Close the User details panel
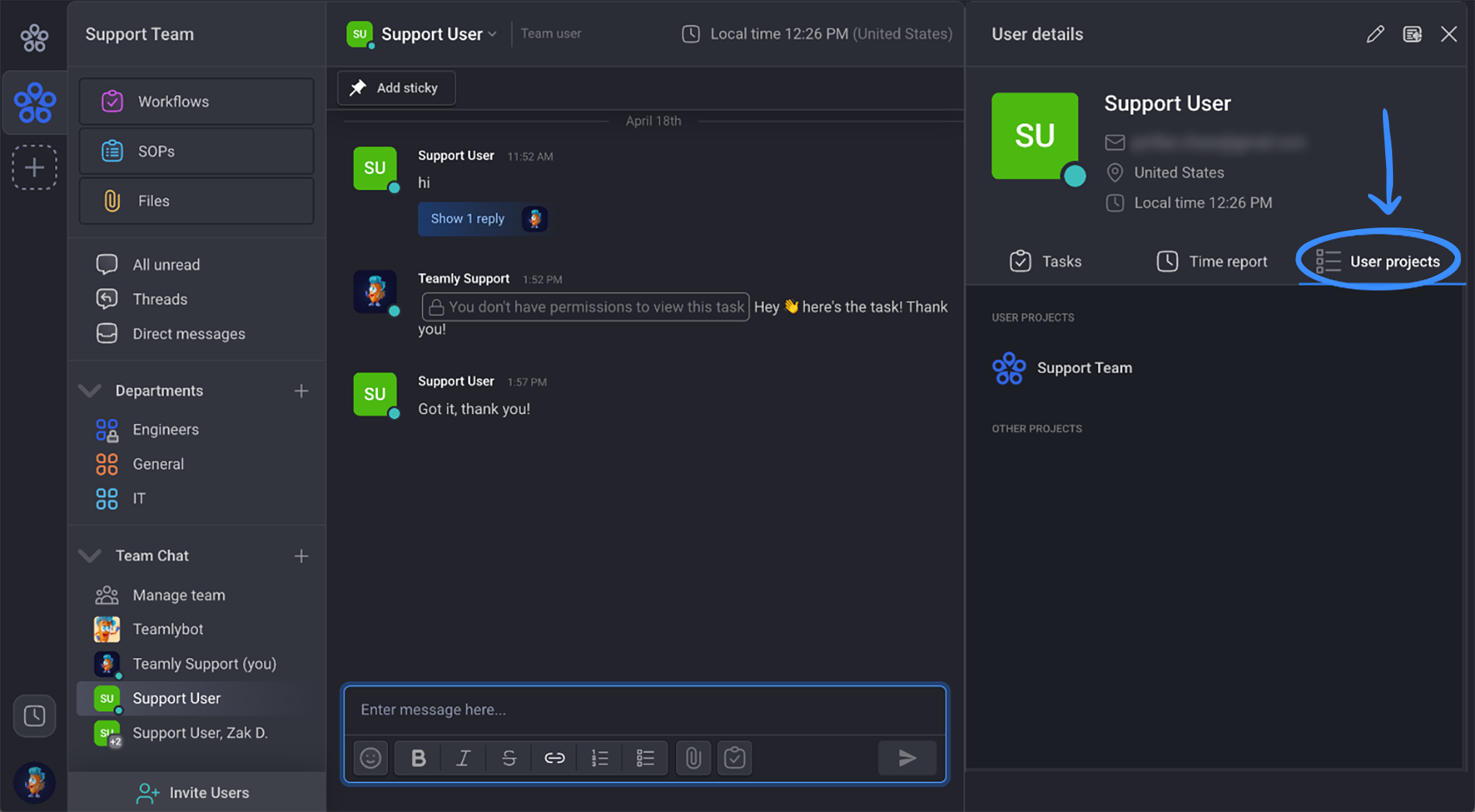The width and height of the screenshot is (1475, 812). [x=1449, y=34]
